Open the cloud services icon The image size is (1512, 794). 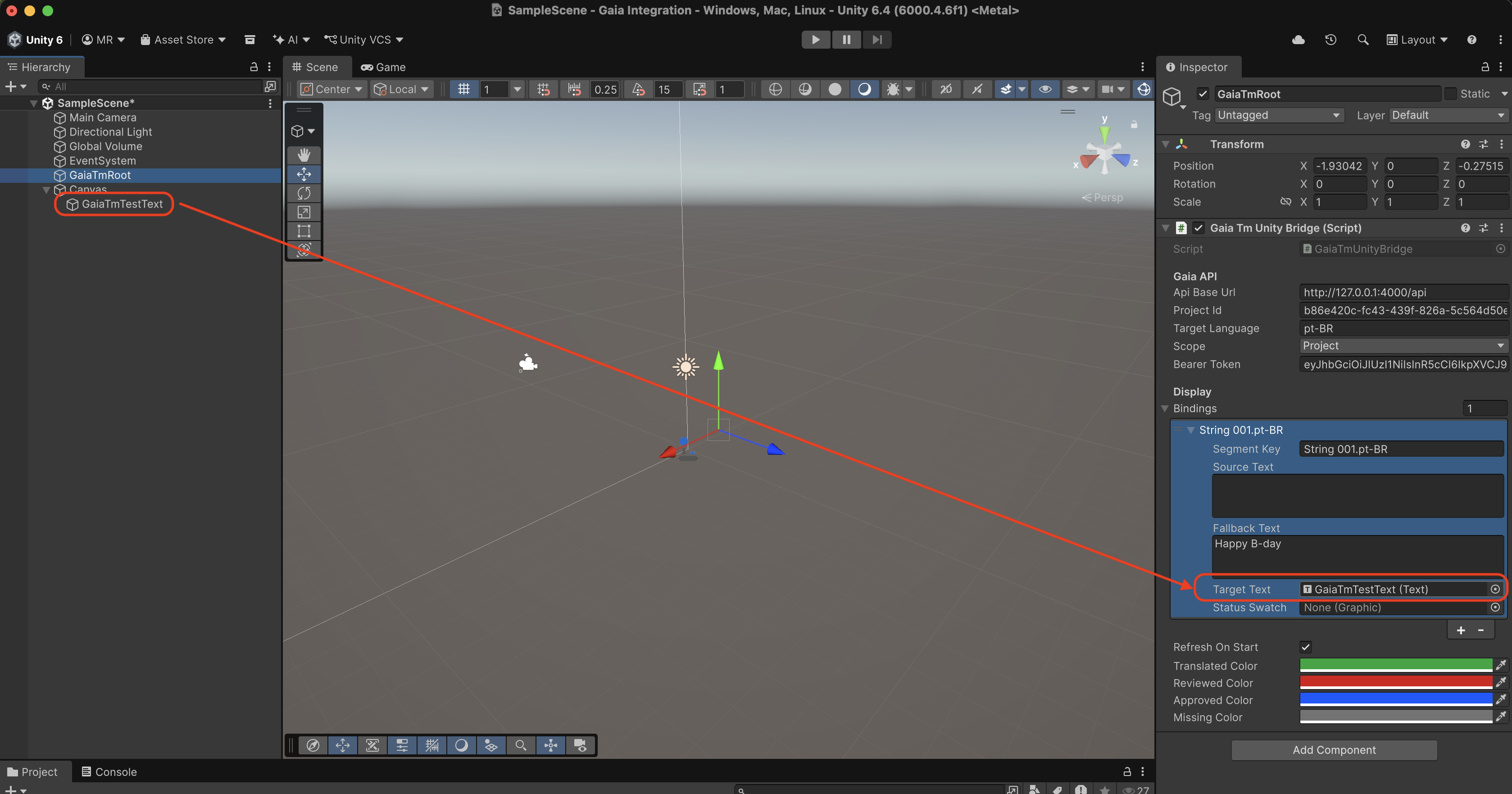coord(1299,39)
